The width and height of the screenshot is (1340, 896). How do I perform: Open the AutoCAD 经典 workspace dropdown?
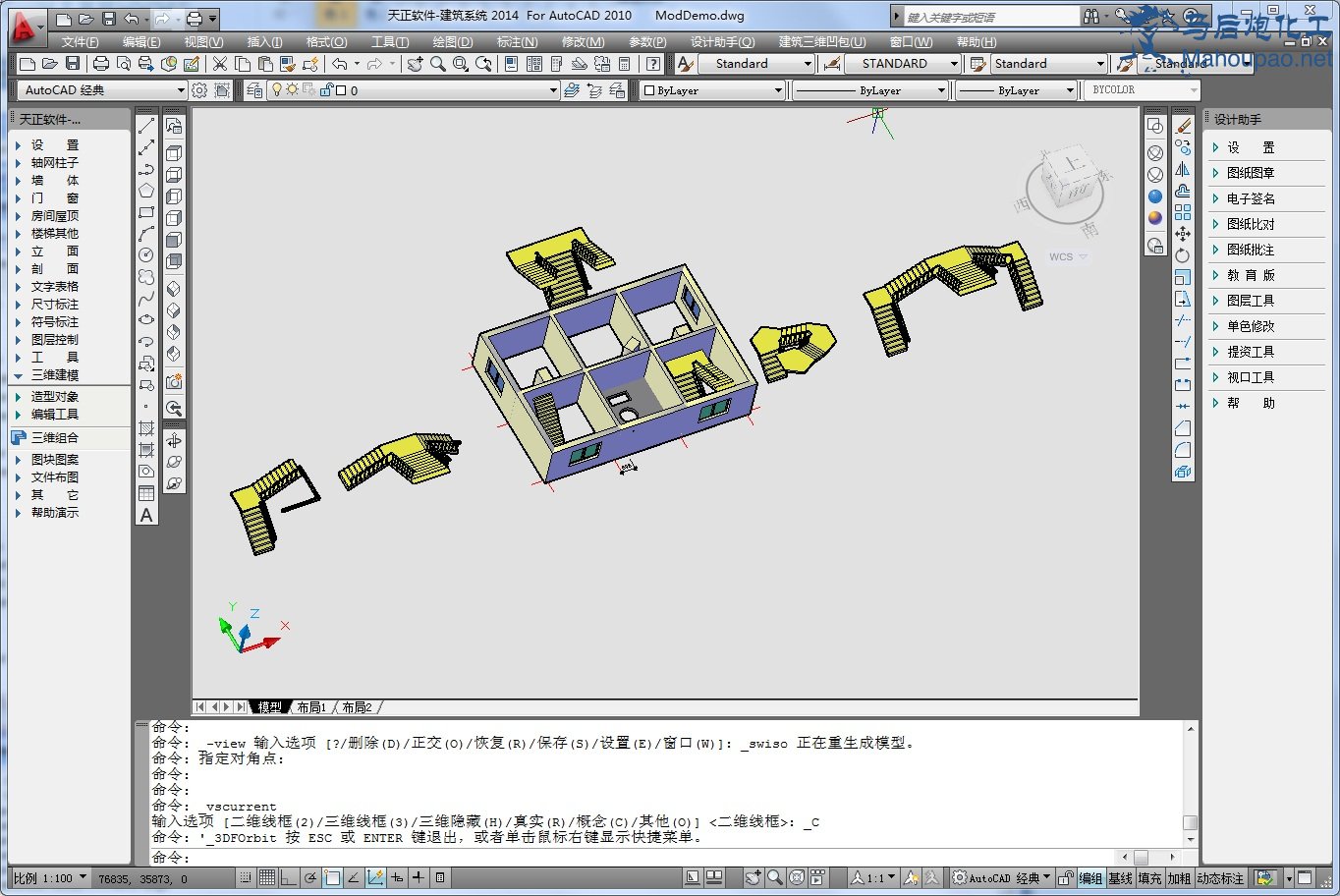tap(102, 90)
